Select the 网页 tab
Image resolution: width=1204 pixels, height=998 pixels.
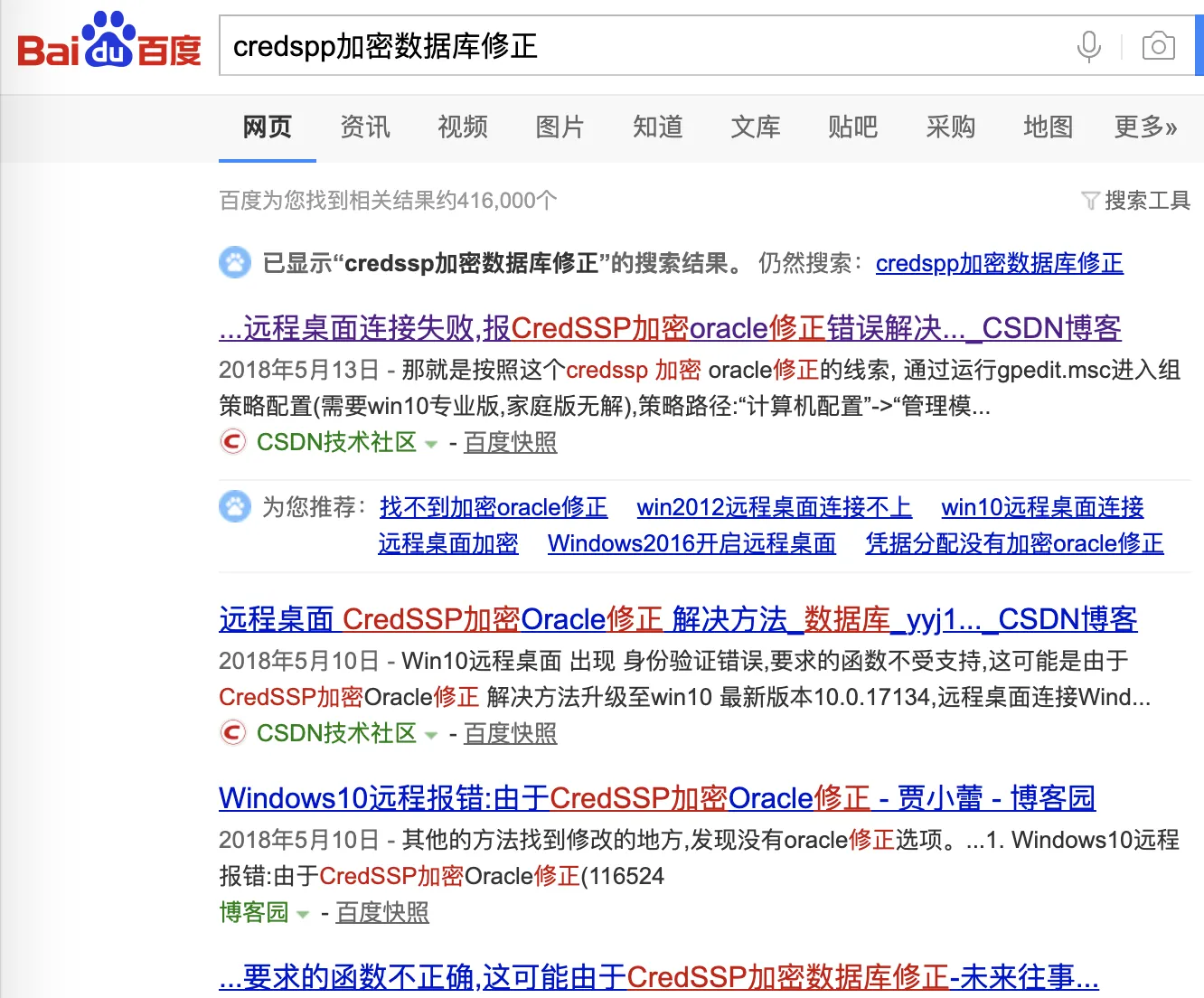tap(268, 127)
